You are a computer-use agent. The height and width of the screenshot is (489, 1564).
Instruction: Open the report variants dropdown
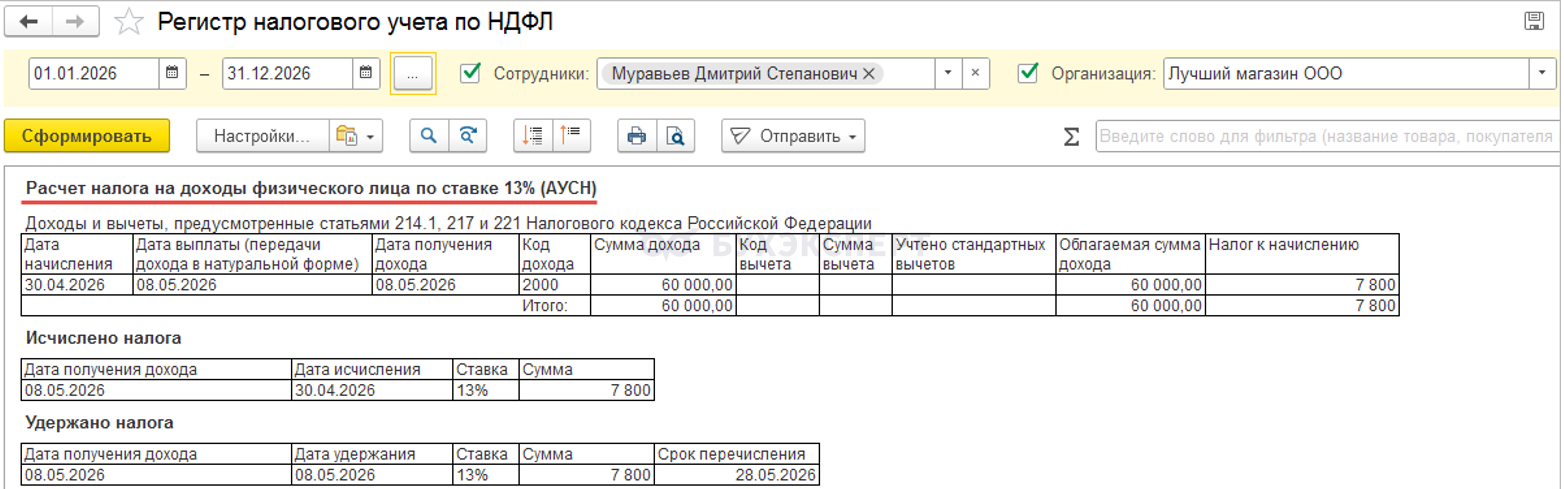[356, 136]
